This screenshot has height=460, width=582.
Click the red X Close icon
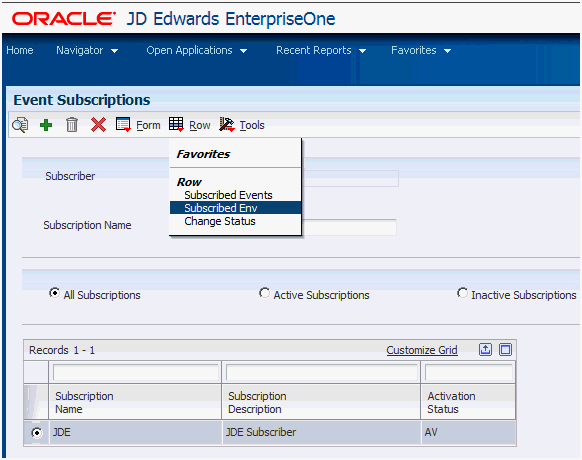click(98, 125)
